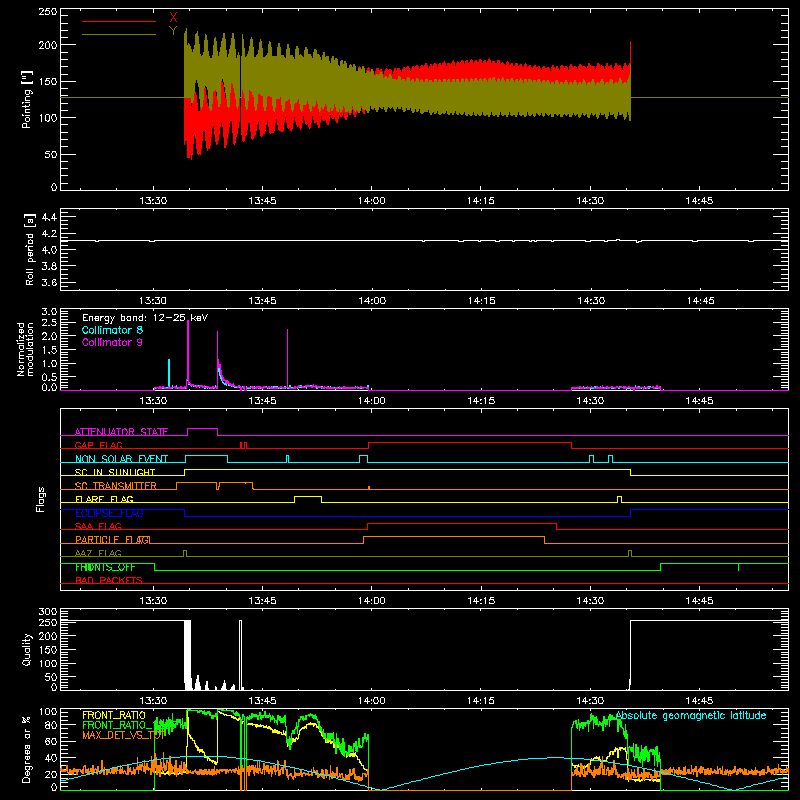
Task: Click the 300 tick on the Quality axis
Action: (x=48, y=612)
